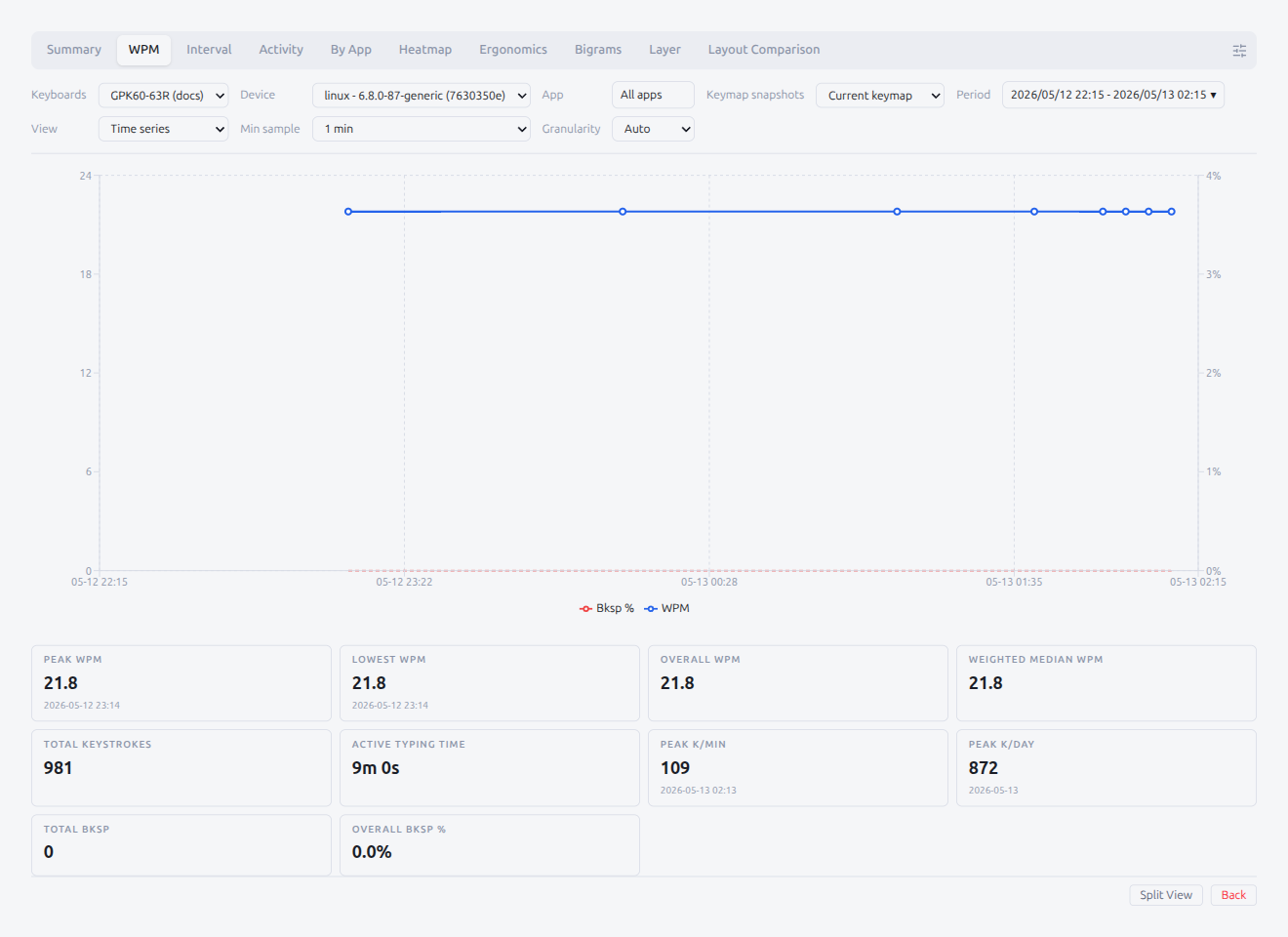Select the last WPM data point on the chart
This screenshot has height=937, width=1288.
1172,212
